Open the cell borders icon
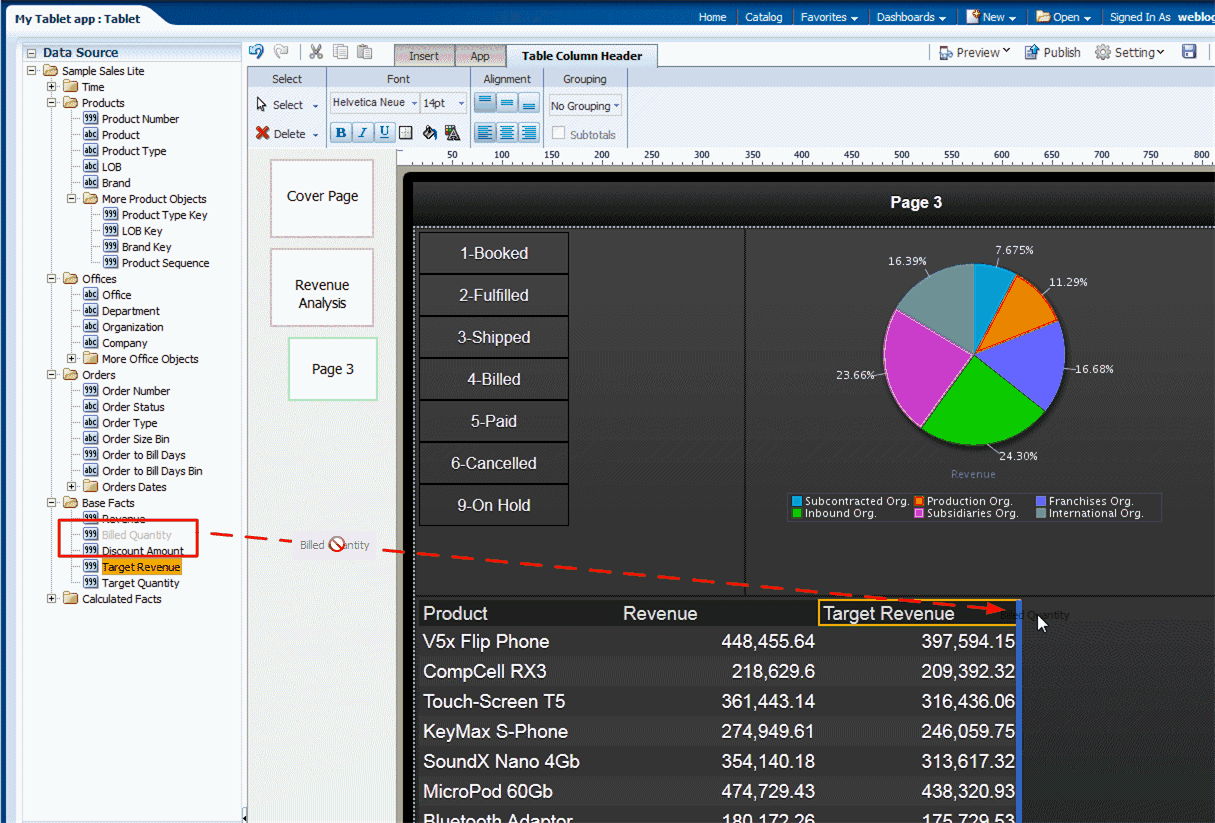Screen dimensions: 1215x823 pos(406,132)
